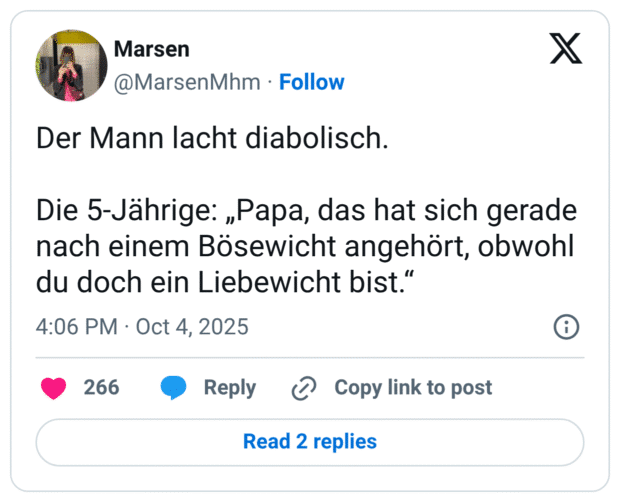Click the X logo icon

(566, 48)
